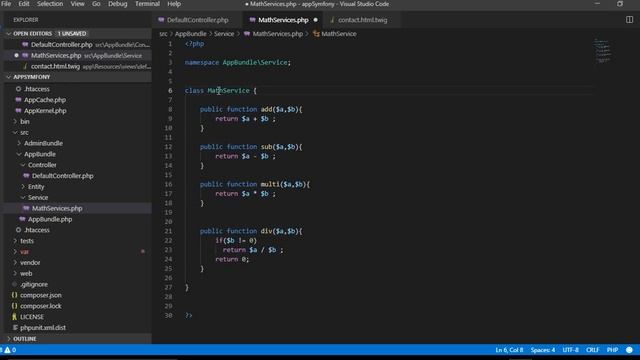Open the File menu
This screenshot has width=640, height=360.
(6, 4)
